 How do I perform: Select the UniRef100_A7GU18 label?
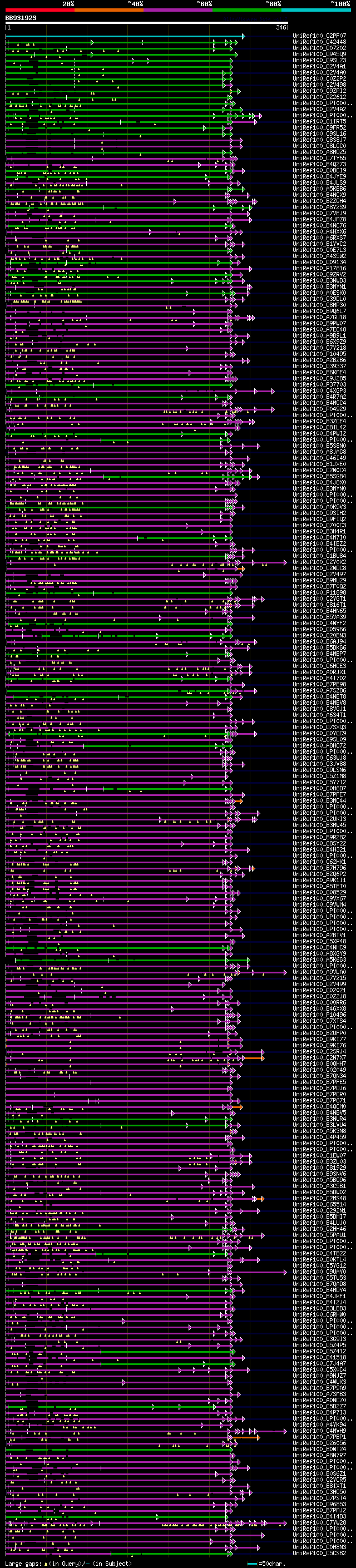(319, 317)
